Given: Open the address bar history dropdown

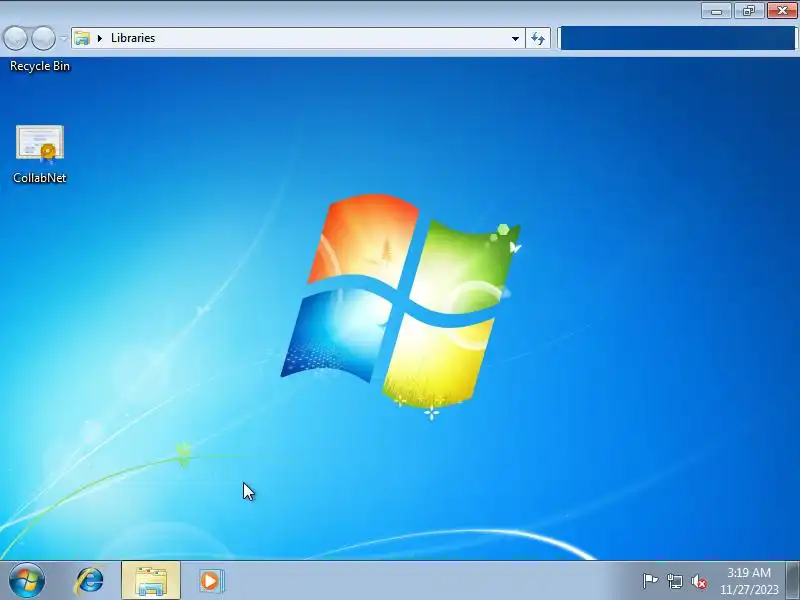Looking at the screenshot, I should [x=515, y=38].
